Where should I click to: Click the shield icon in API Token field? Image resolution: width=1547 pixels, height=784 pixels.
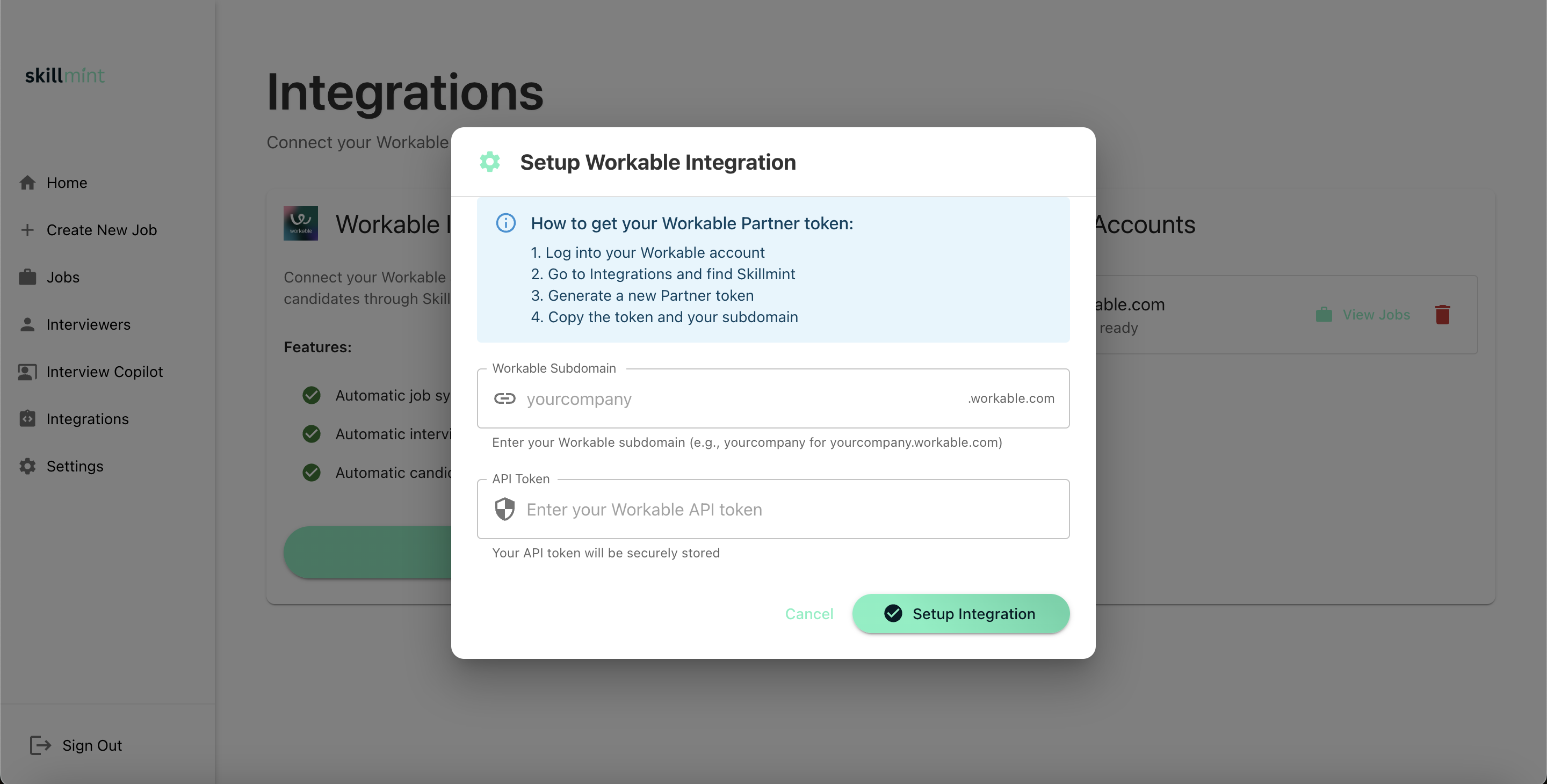(x=504, y=509)
